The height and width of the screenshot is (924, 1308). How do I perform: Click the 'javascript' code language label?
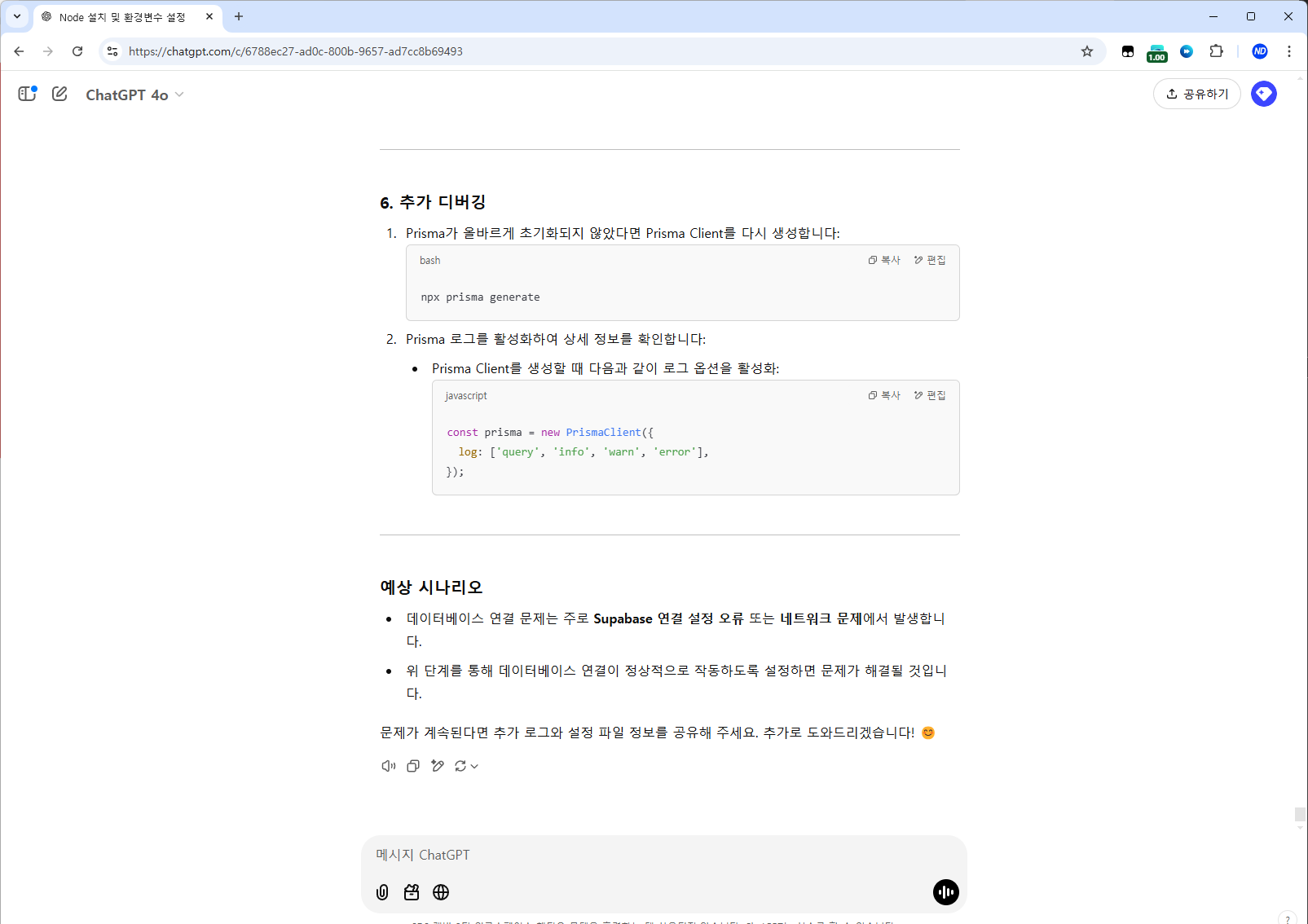[466, 396]
